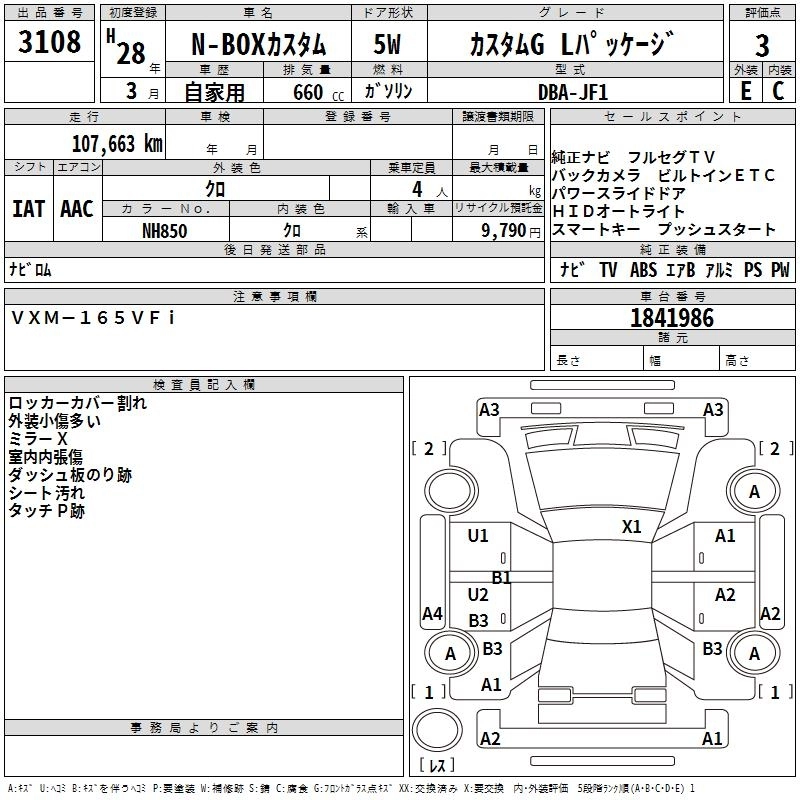Screen dimensions: 800x800
Task: Click damage mark U2 on car diagram
Action: (478, 595)
